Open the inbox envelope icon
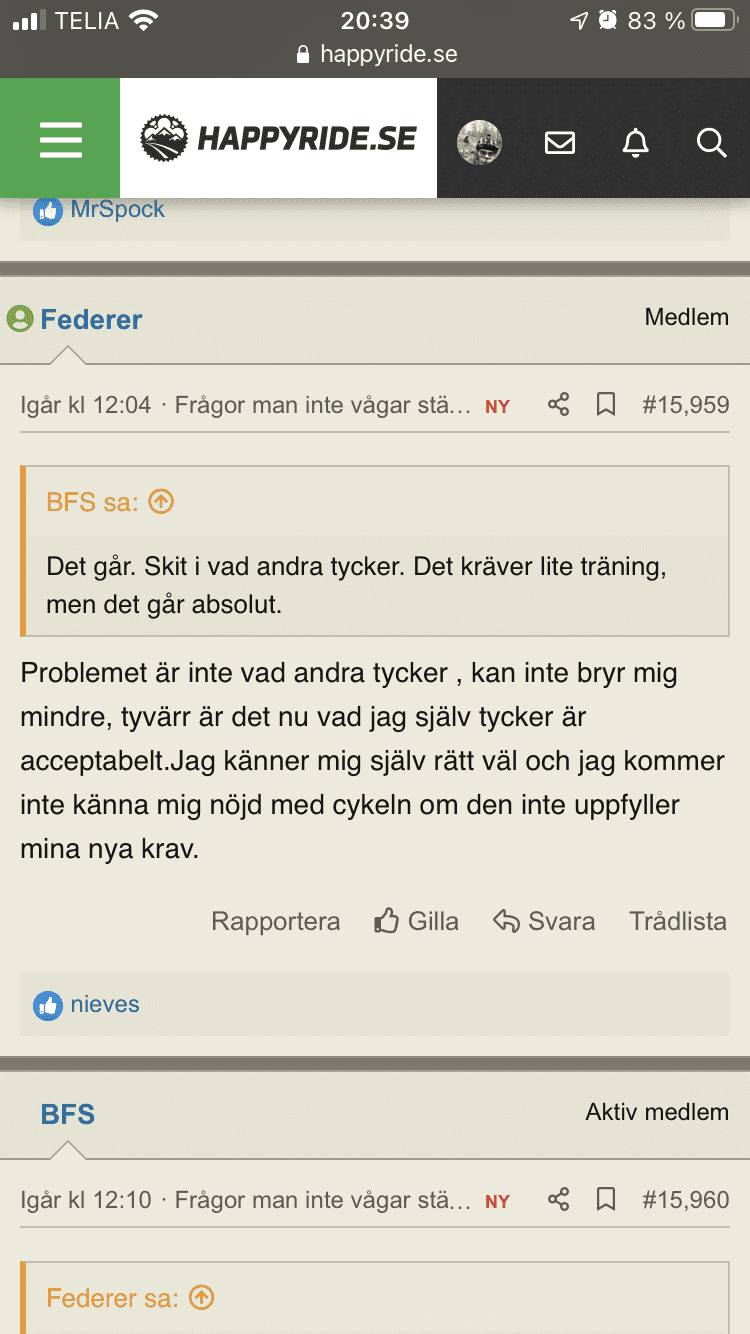This screenshot has height=1334, width=750. [560, 143]
